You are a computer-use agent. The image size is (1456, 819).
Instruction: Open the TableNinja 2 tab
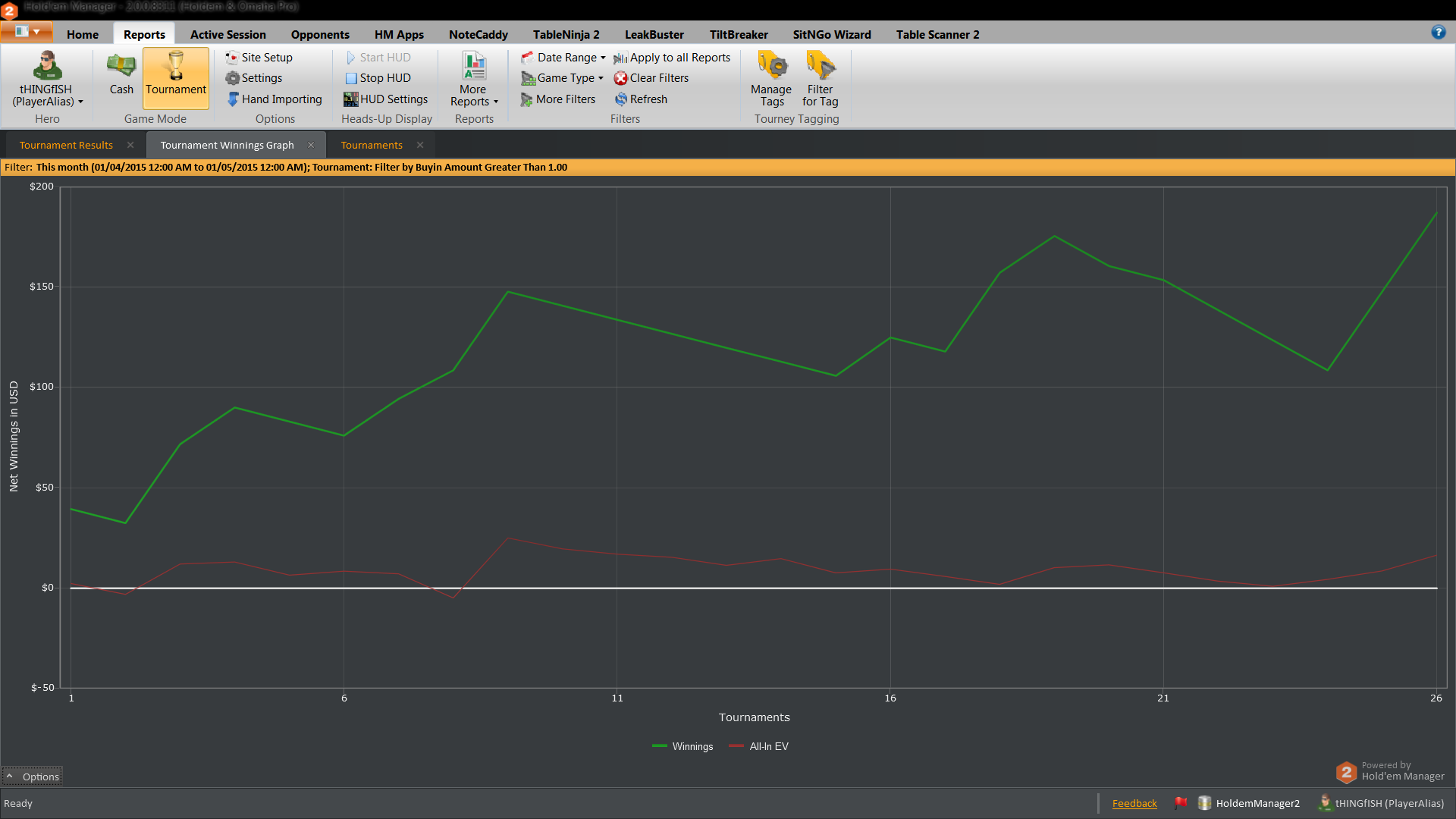click(x=566, y=34)
